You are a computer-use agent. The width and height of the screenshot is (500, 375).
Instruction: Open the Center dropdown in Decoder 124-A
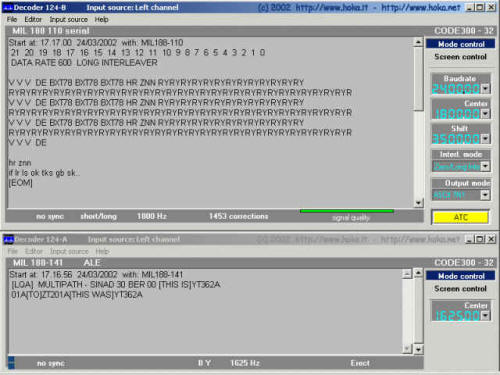pyautogui.click(x=485, y=315)
